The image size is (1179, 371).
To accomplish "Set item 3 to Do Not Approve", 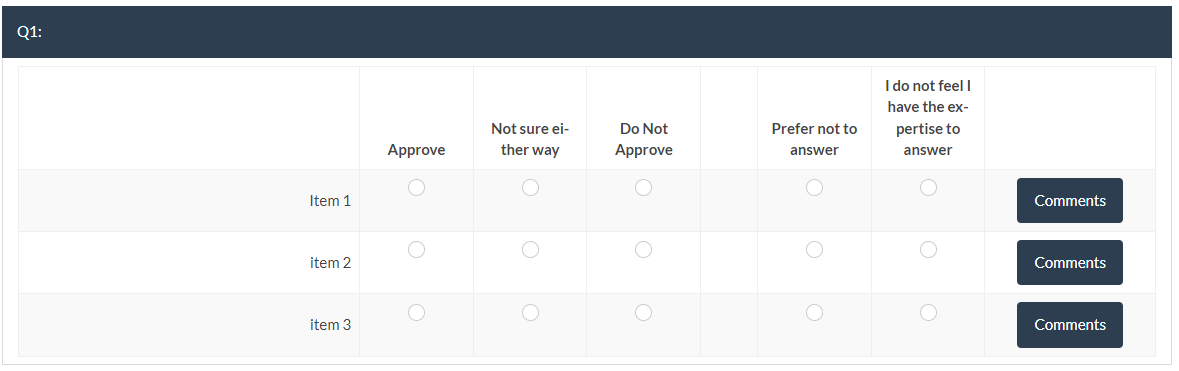I will click(x=643, y=312).
